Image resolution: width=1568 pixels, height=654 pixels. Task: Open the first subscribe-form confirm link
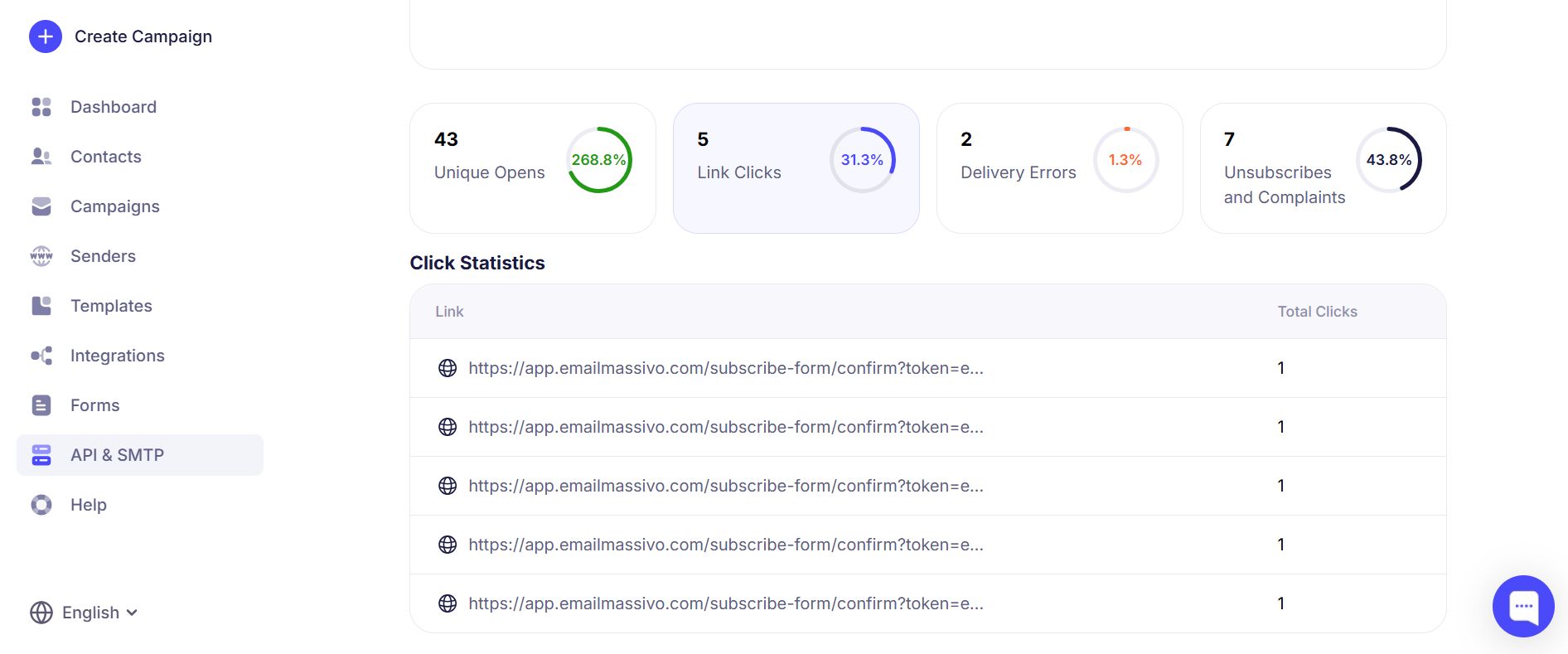tap(725, 368)
